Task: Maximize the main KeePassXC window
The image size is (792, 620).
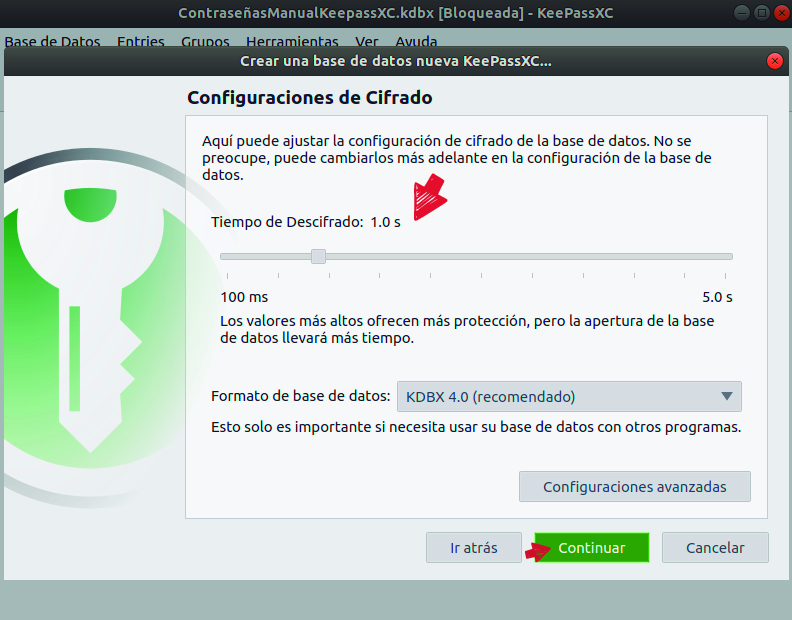Action: [762, 13]
